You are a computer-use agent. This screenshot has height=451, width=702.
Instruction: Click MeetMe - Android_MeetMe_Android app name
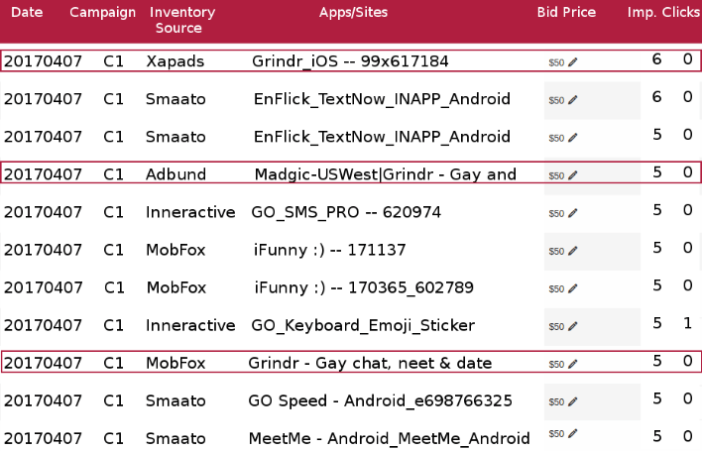tap(390, 438)
